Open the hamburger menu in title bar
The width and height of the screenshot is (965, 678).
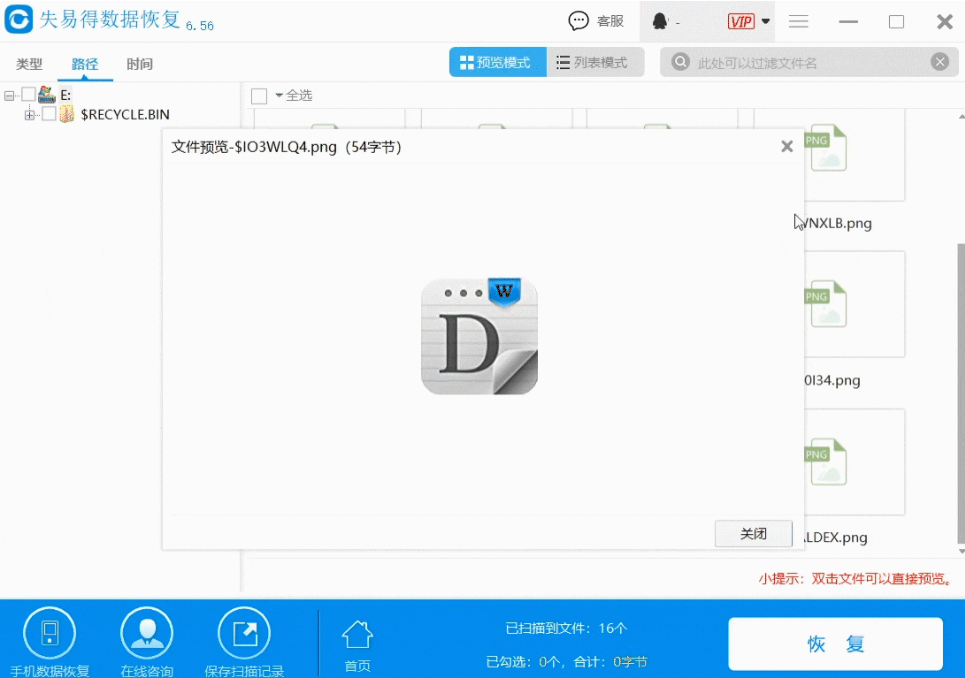798,22
